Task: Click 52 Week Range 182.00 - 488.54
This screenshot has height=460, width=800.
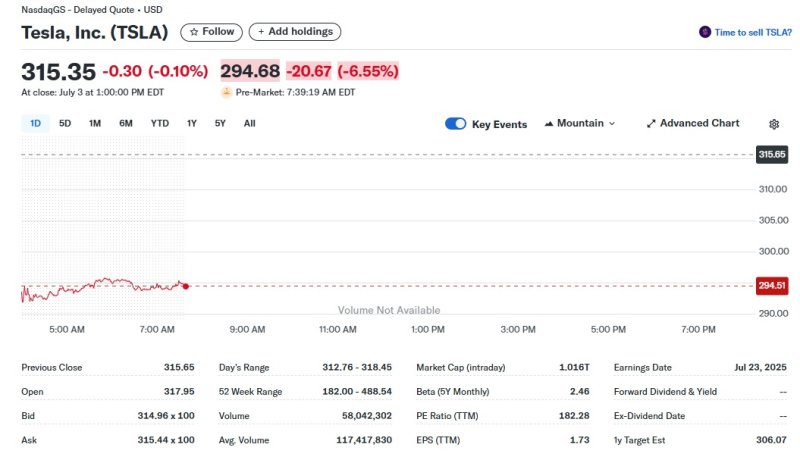Action: tap(357, 392)
